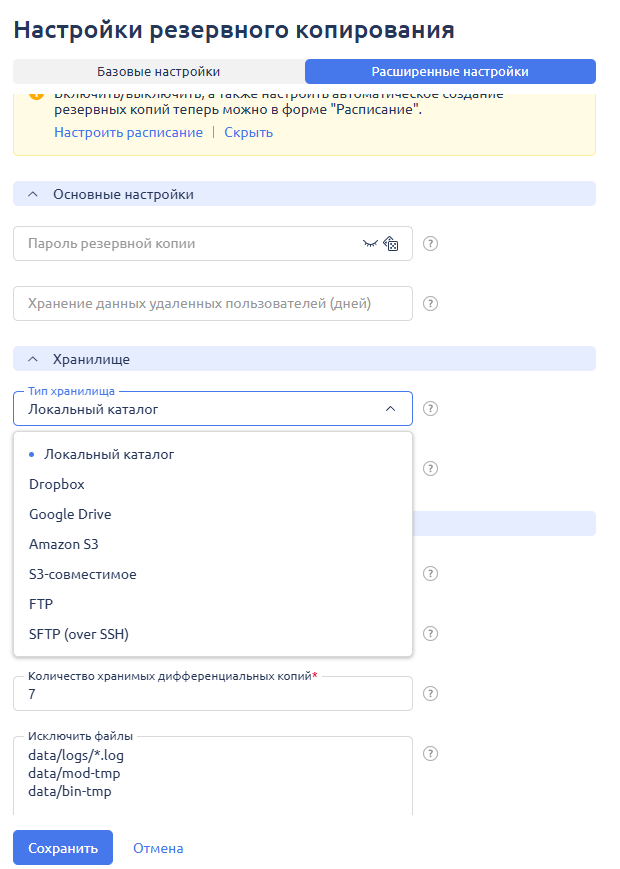The width and height of the screenshot is (620, 869).
Task: Switch to Базовые настройки tab
Action: point(159,71)
